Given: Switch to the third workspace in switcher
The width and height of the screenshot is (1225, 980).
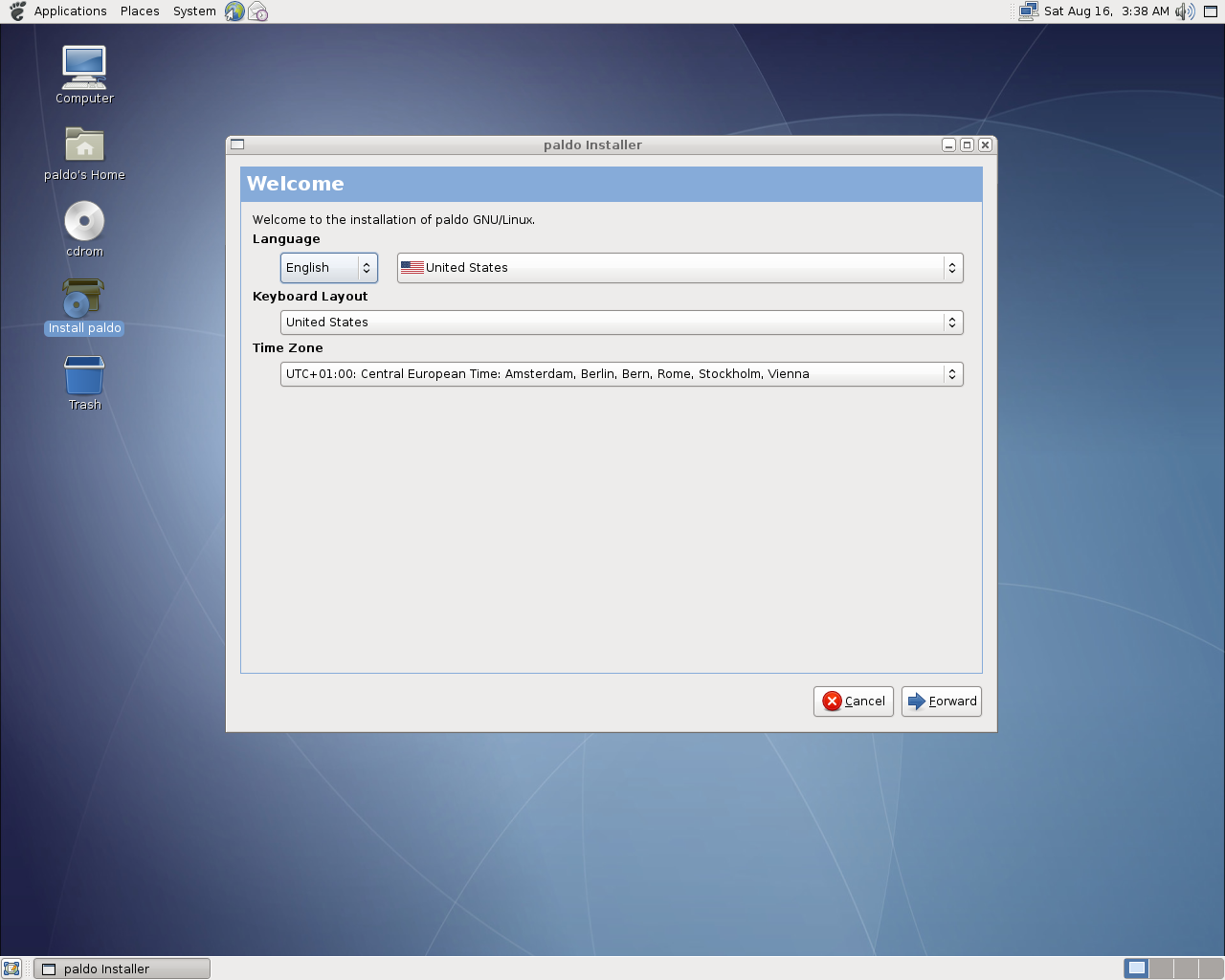Looking at the screenshot, I should [1186, 969].
